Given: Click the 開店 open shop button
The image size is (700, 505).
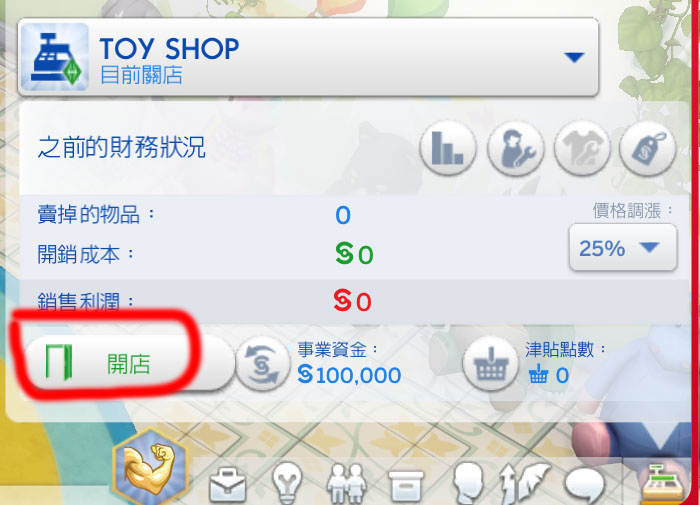Looking at the screenshot, I should pos(129,364).
